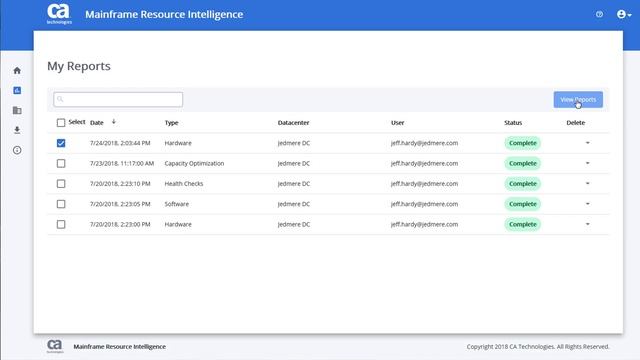Click Jedmere DC in Software row
The image size is (640, 360).
coord(294,204)
